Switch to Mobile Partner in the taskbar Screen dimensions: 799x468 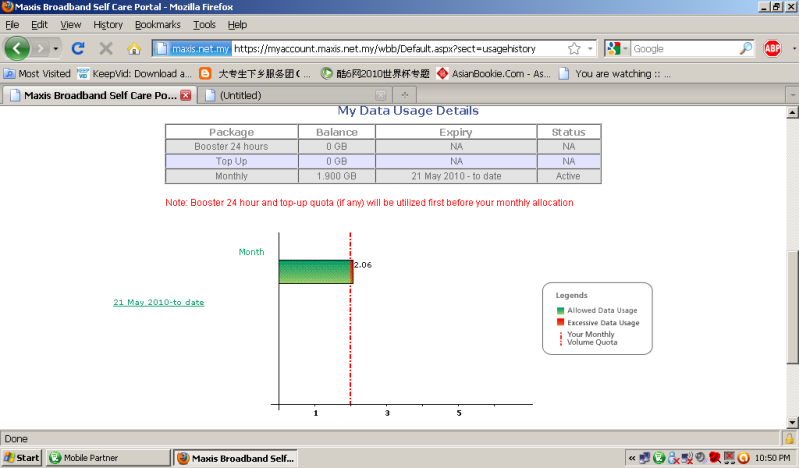click(108, 458)
